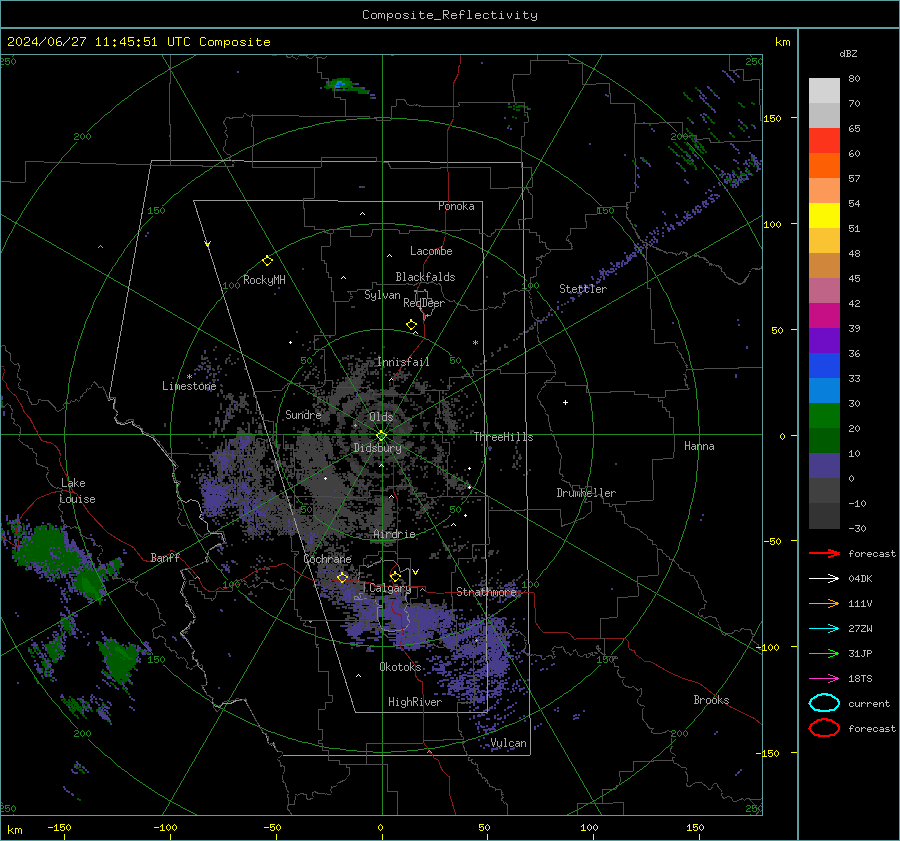The width and height of the screenshot is (900, 841).
Task: Click the Stettler label
Action: point(583,289)
